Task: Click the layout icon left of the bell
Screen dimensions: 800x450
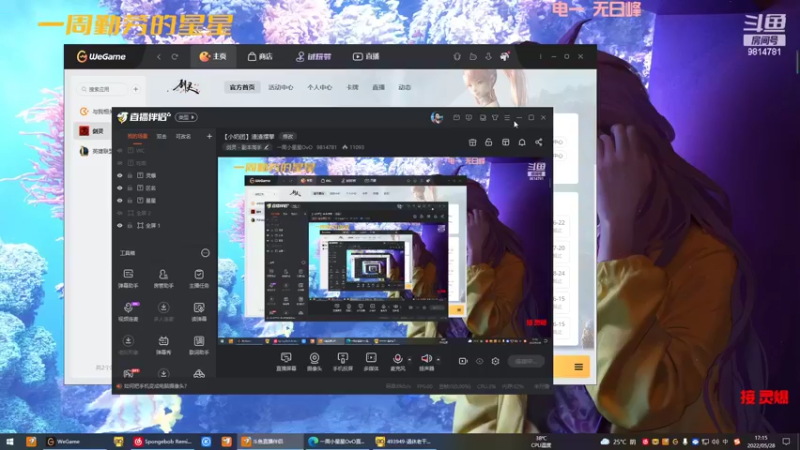Action: 506,142
